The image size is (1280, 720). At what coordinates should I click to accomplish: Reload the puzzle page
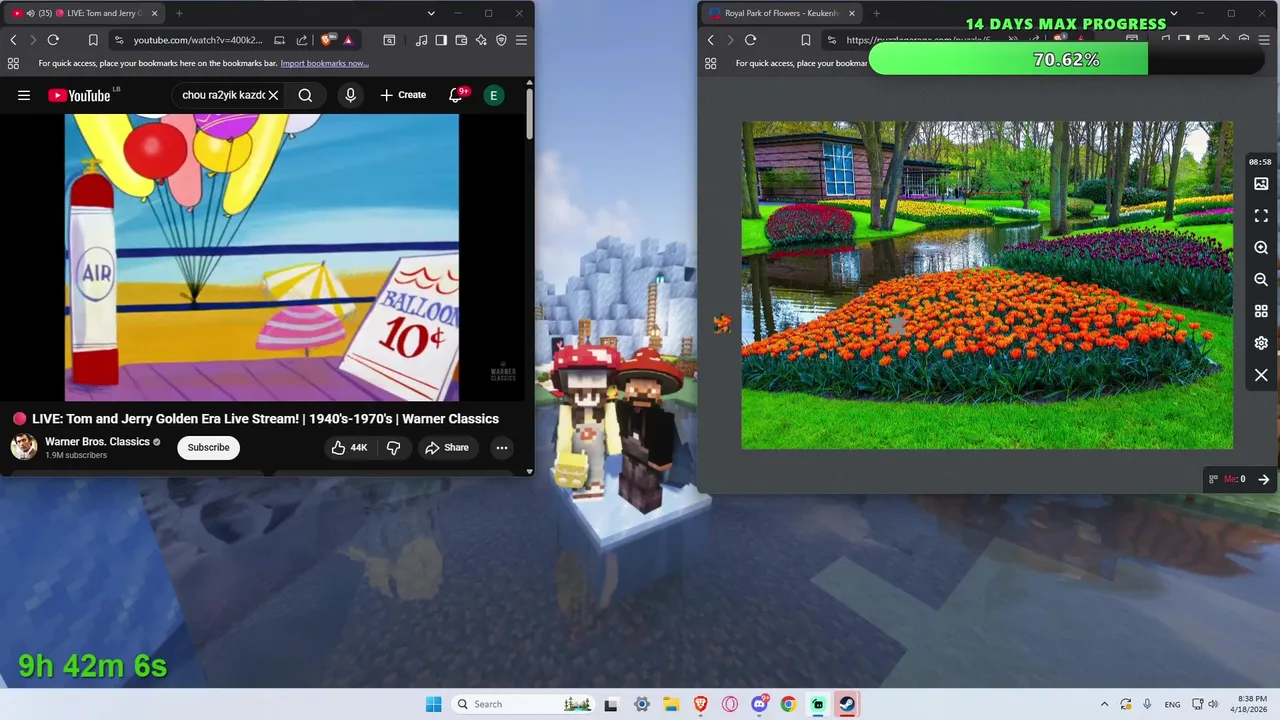[x=750, y=40]
